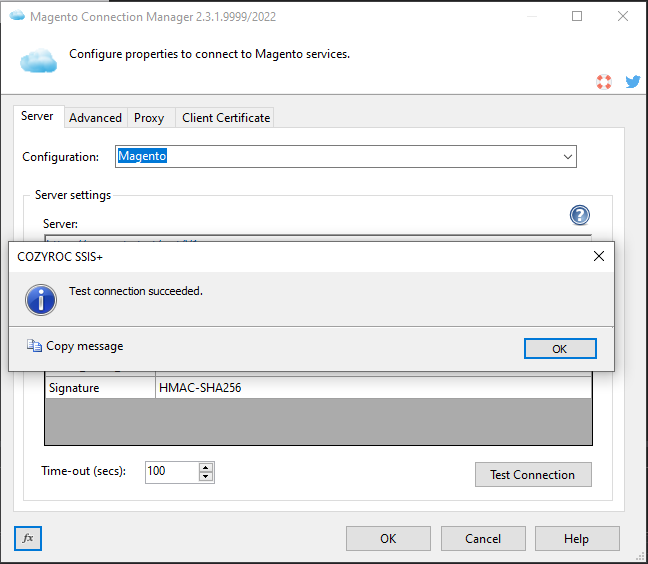Open the Proxy tab
Viewport: 648px width, 564px height.
(149, 118)
